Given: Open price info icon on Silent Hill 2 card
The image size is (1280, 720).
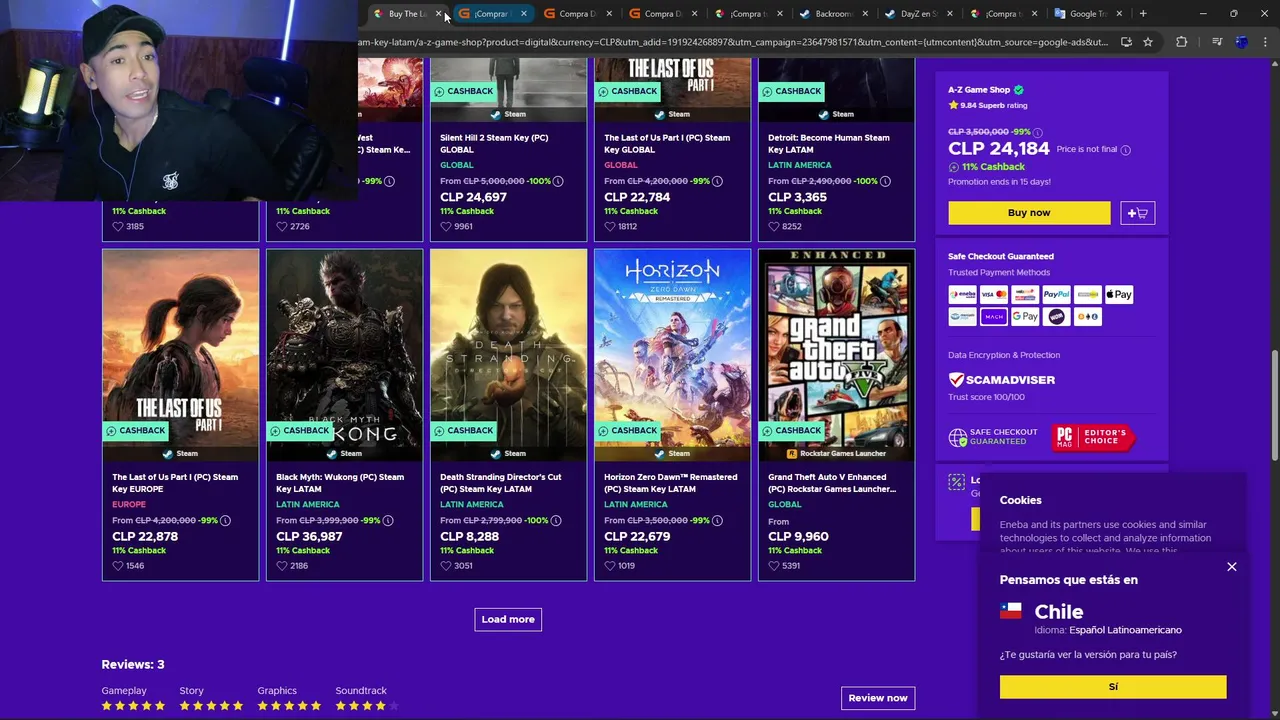Looking at the screenshot, I should pyautogui.click(x=558, y=181).
